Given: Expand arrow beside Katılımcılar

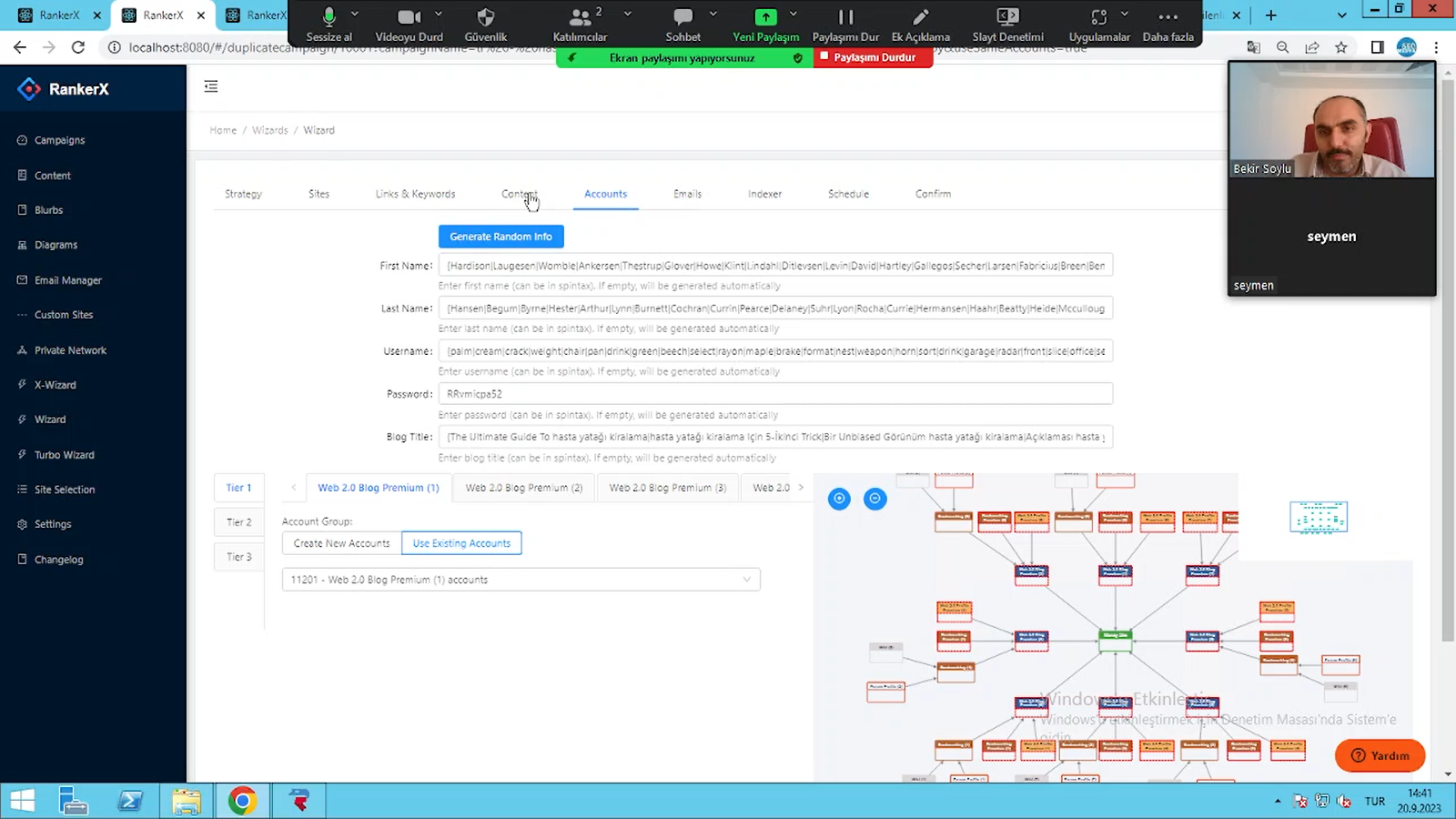Looking at the screenshot, I should tap(628, 15).
